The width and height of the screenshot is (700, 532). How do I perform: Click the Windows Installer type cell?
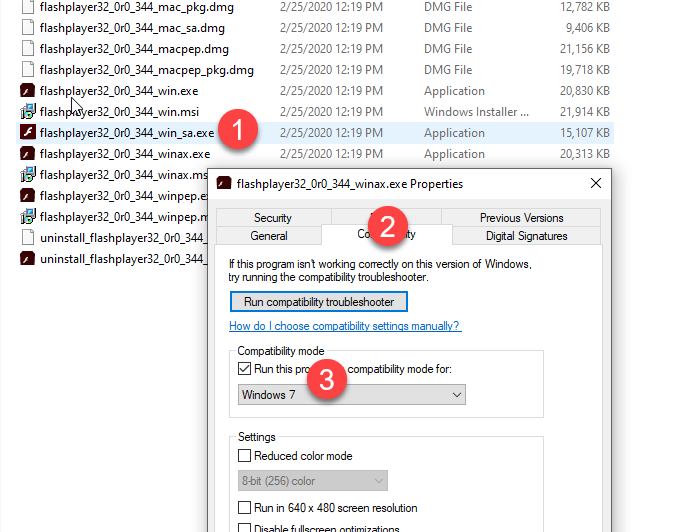coord(476,112)
